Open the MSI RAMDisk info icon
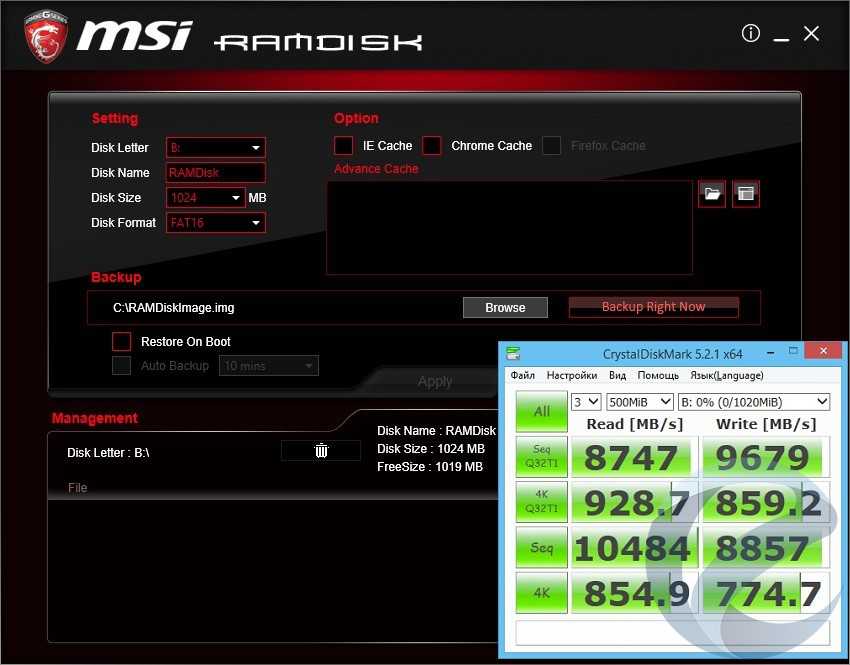The width and height of the screenshot is (850, 665). 750,34
